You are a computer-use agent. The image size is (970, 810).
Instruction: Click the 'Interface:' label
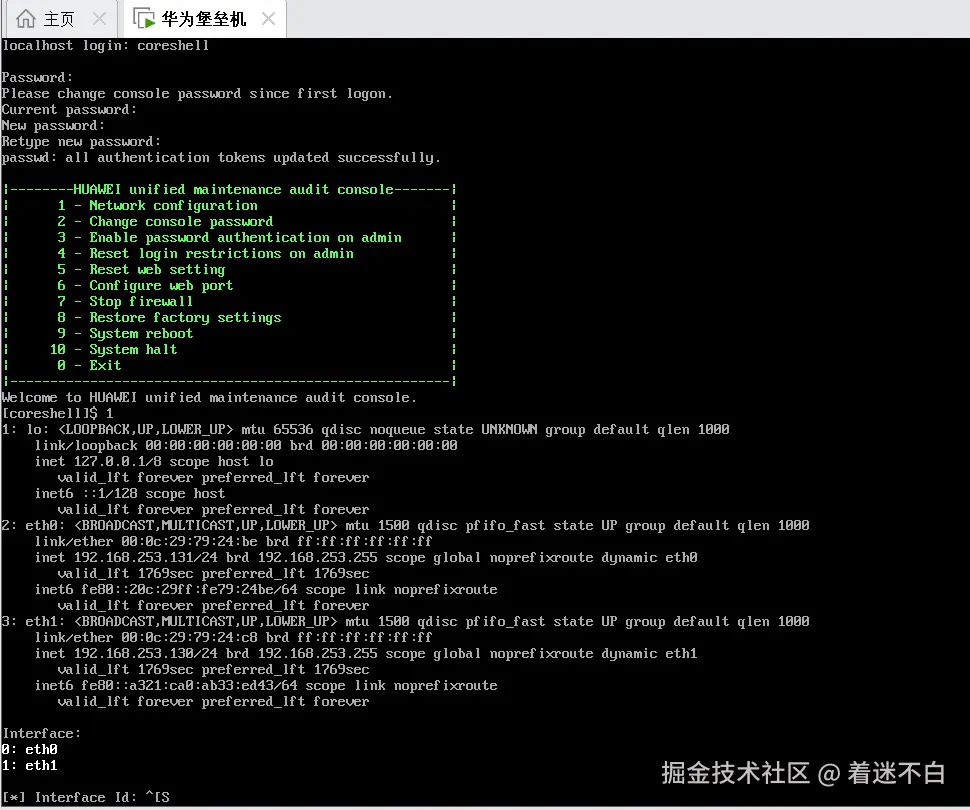[x=41, y=734]
